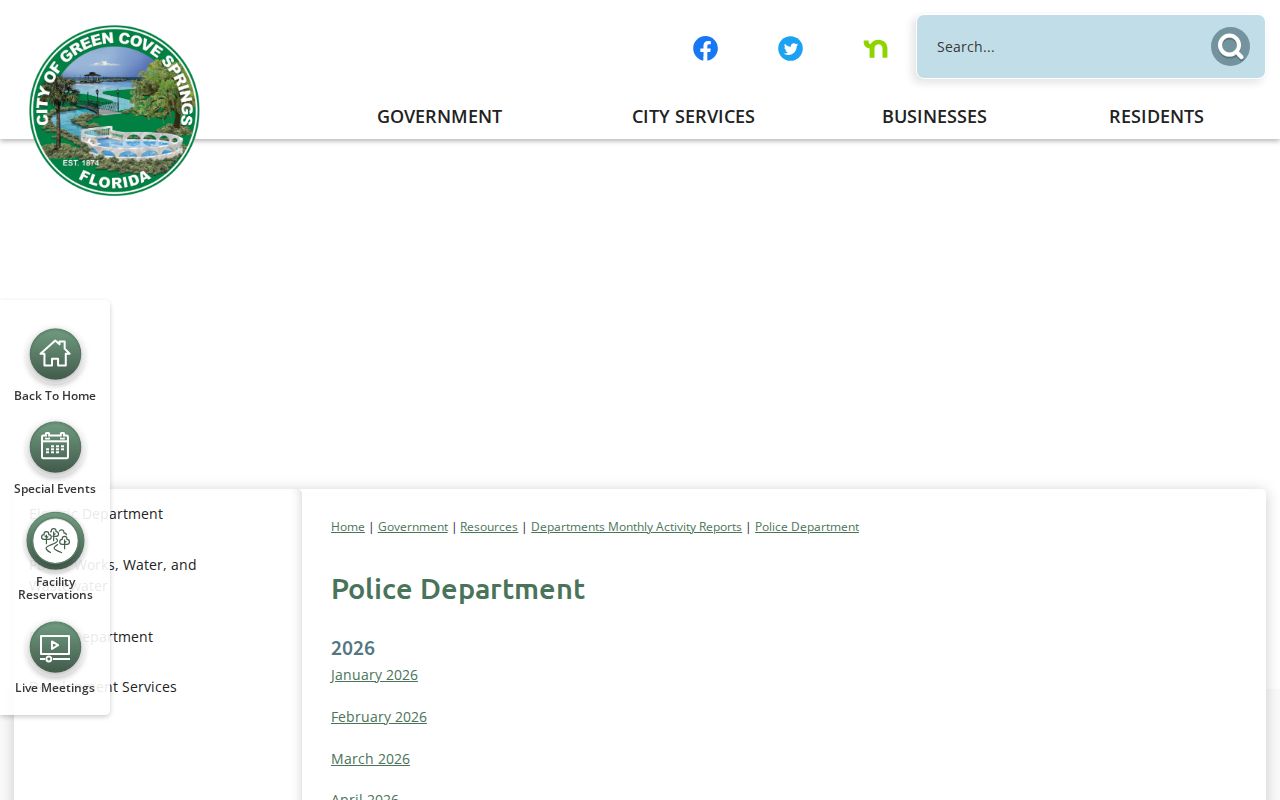Viewport: 1280px width, 800px height.
Task: Open the Government menu
Action: (x=439, y=116)
